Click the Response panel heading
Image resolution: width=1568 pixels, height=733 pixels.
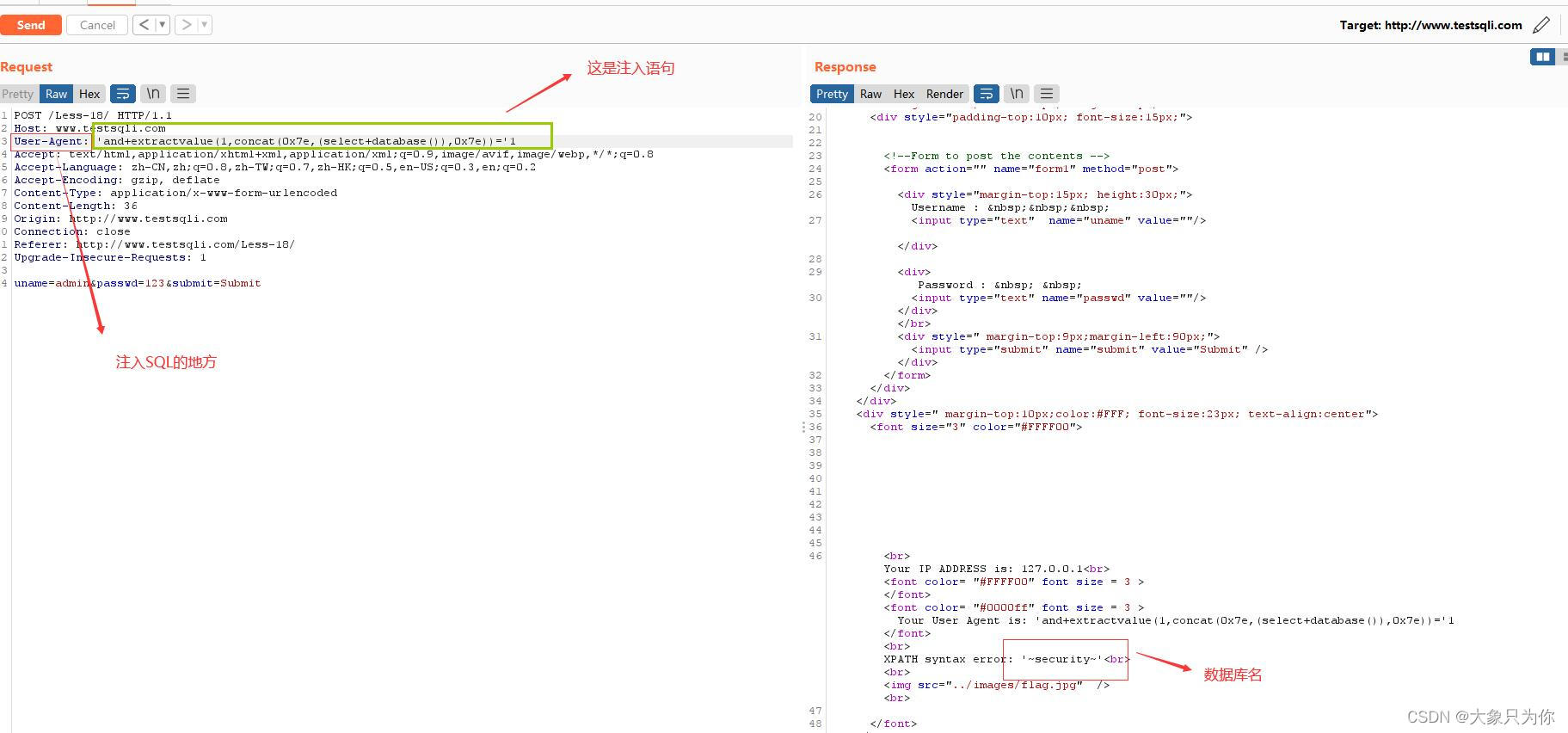pyautogui.click(x=845, y=66)
